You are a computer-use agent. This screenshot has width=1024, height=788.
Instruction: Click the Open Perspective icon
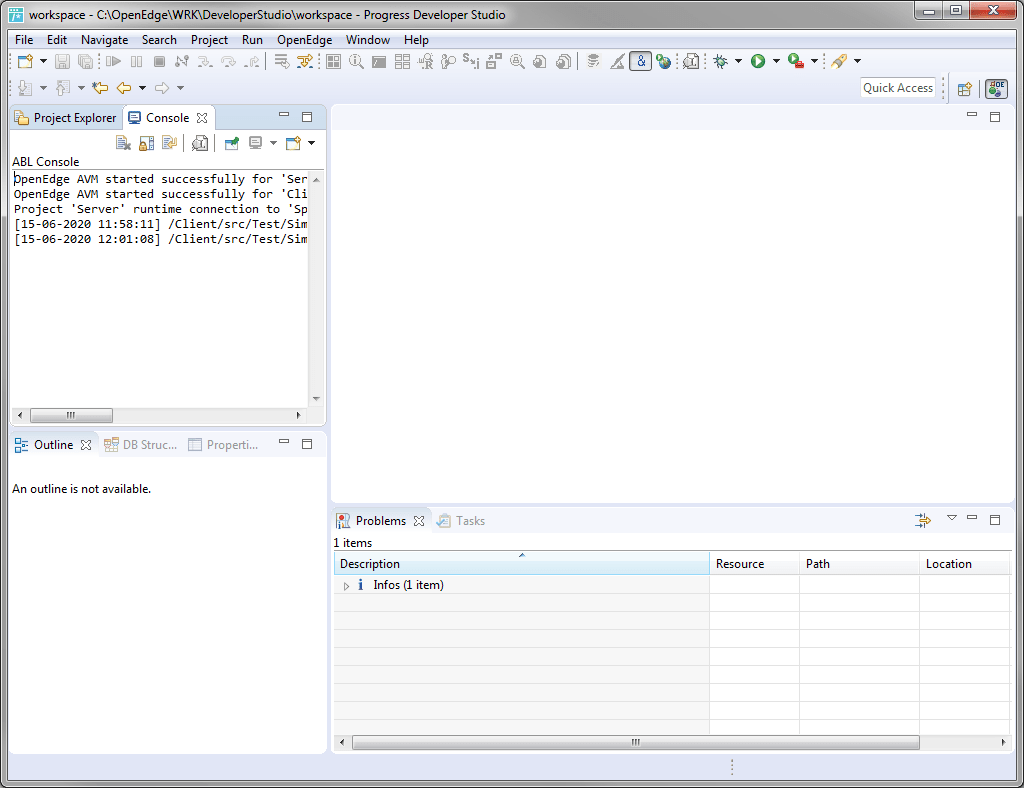pos(965,89)
